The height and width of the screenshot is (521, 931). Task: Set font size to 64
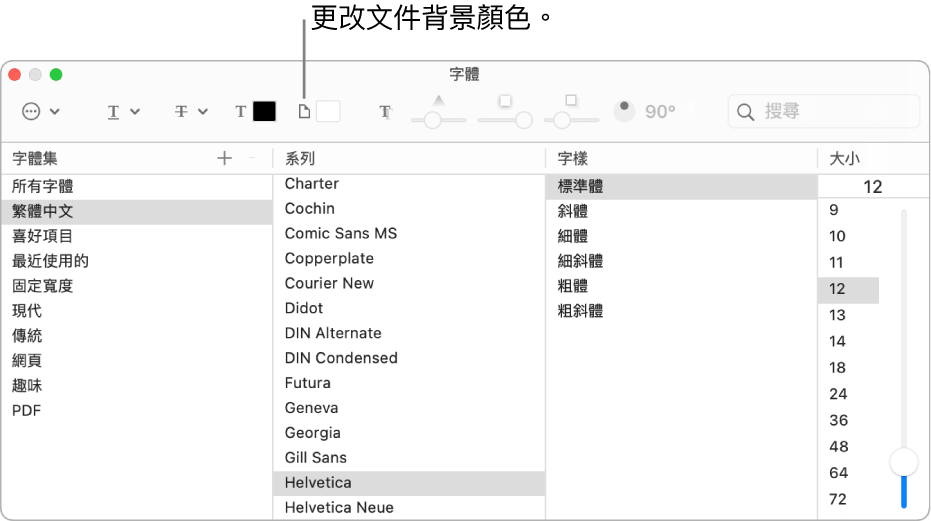coord(848,473)
